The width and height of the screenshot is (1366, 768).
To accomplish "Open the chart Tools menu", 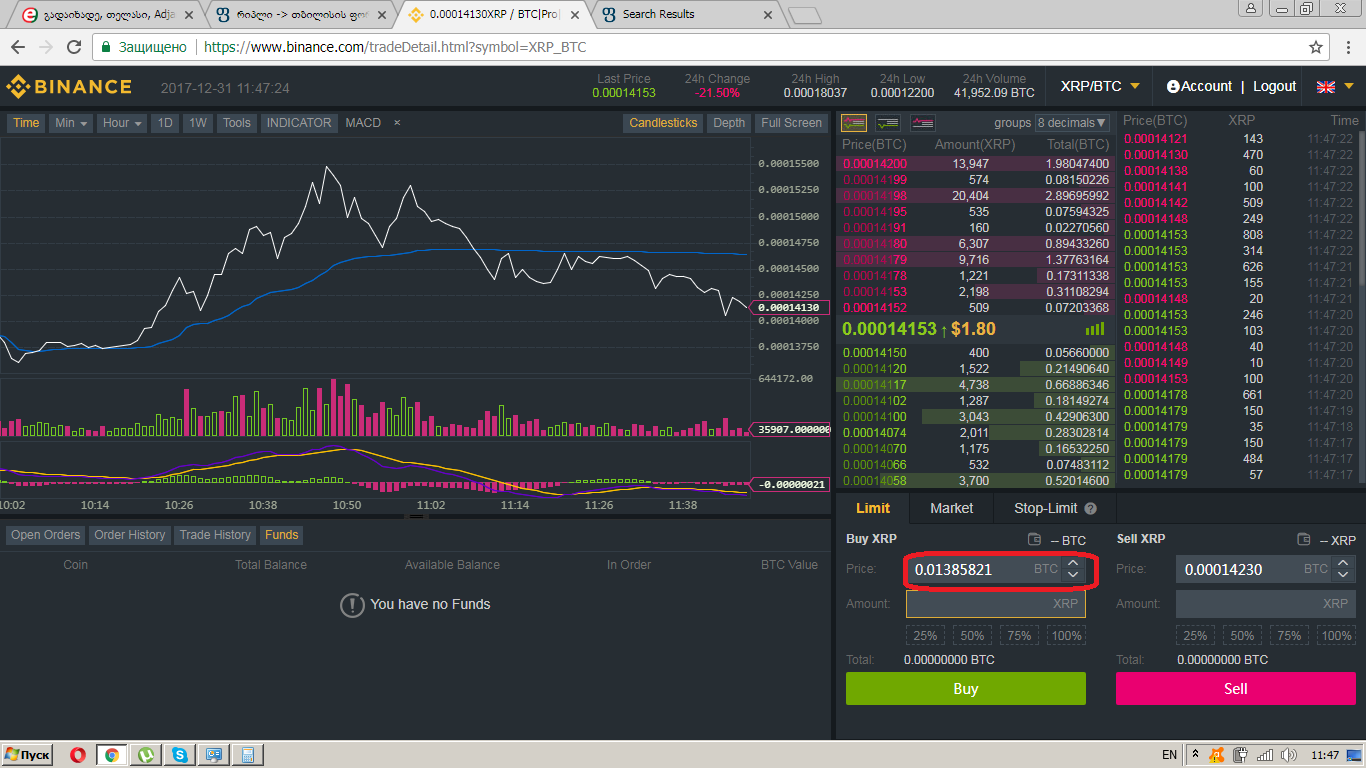I will [x=237, y=123].
